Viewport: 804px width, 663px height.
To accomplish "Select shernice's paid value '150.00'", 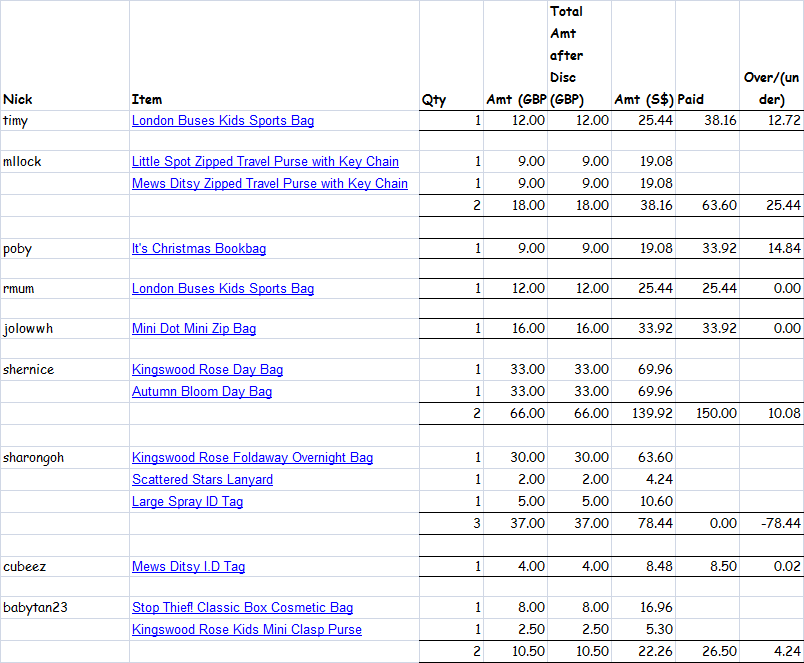I will 708,413.
